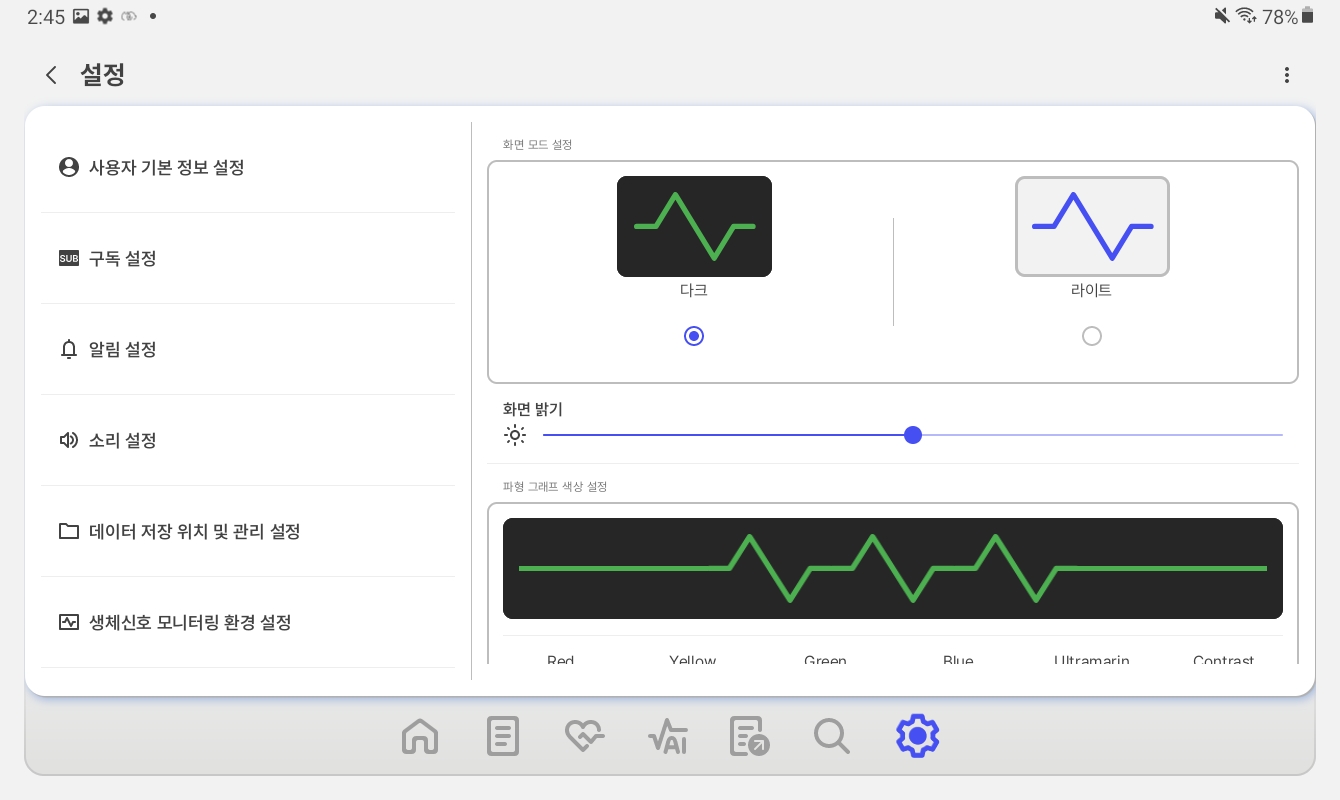Image resolution: width=1340 pixels, height=800 pixels.
Task: Click the sun brightness icon
Action: pos(515,435)
